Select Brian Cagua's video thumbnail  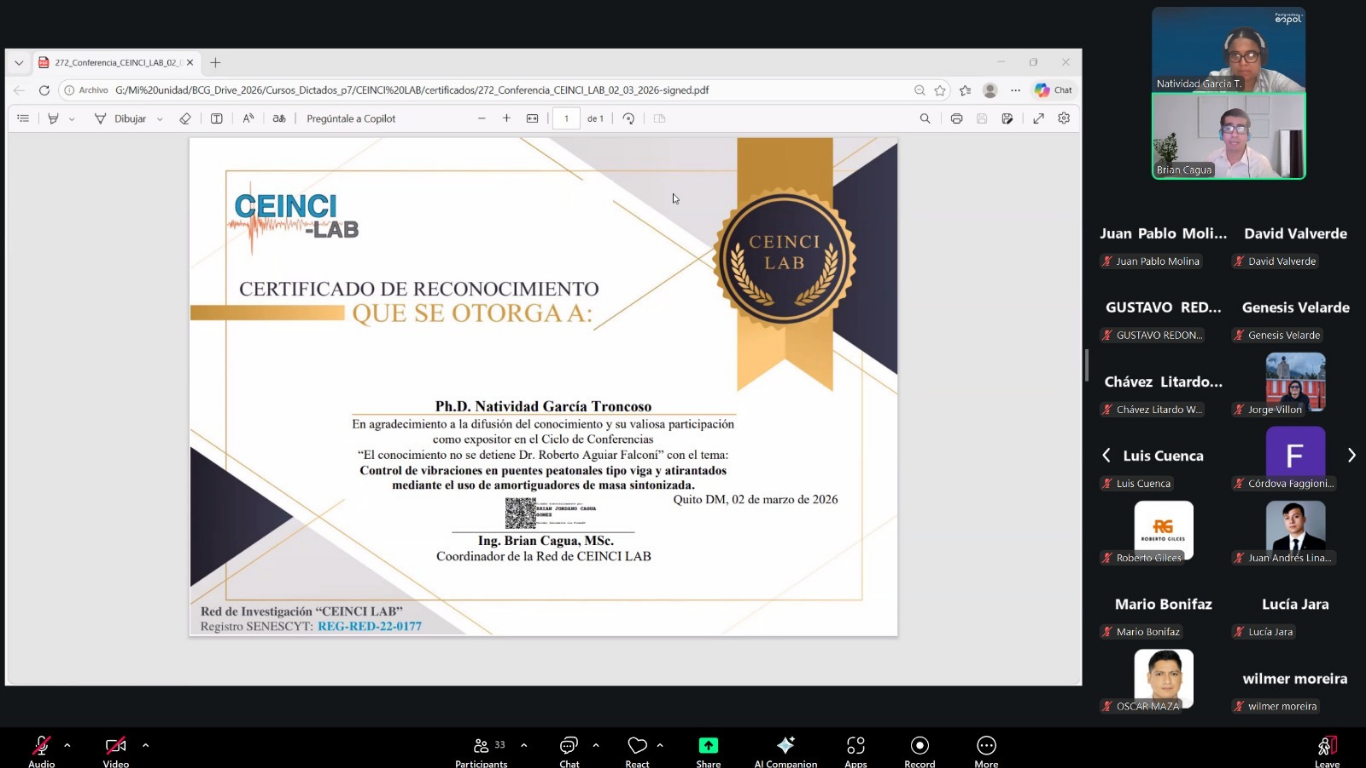(1228, 136)
